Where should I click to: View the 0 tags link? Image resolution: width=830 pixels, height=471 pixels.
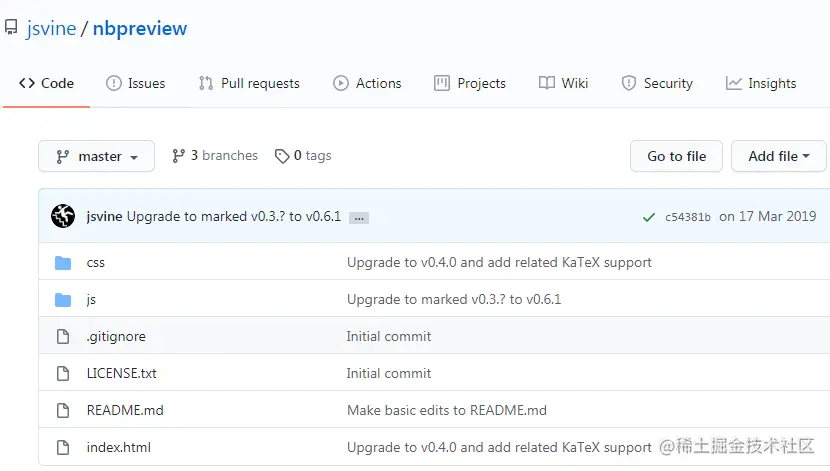(x=303, y=156)
